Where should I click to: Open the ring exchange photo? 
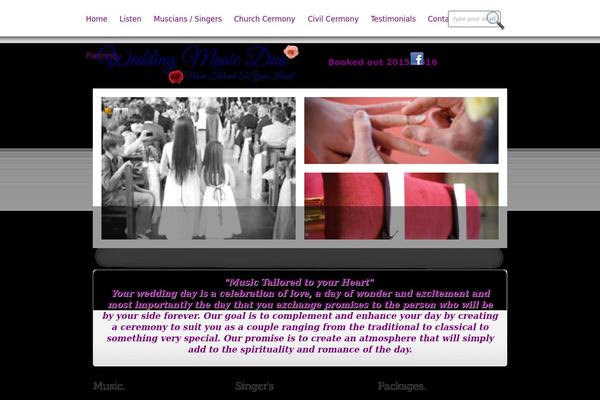401,131
